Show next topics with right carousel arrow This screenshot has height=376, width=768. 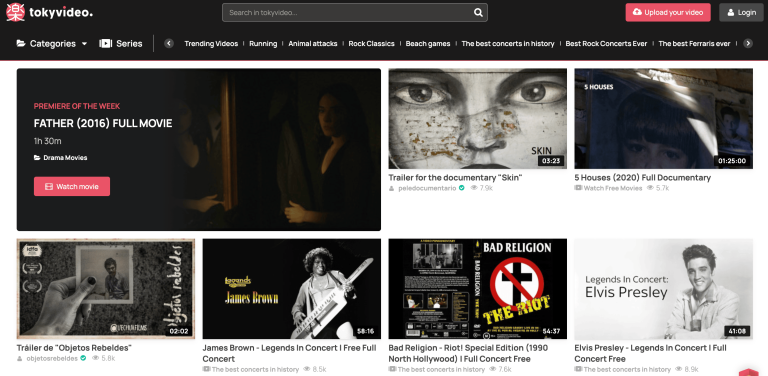(x=747, y=44)
